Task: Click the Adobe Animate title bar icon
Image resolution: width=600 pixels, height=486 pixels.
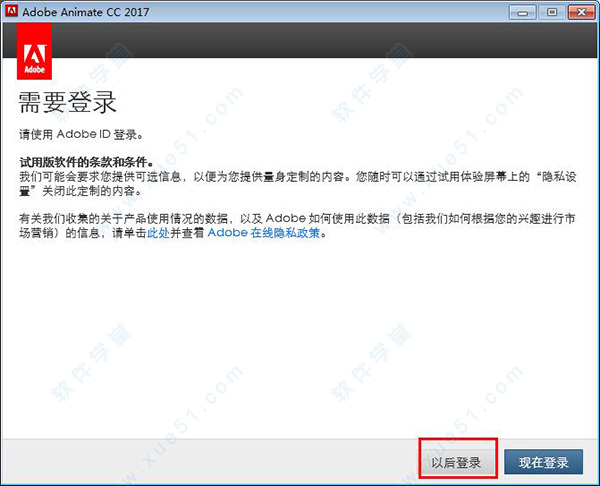Action: click(11, 11)
